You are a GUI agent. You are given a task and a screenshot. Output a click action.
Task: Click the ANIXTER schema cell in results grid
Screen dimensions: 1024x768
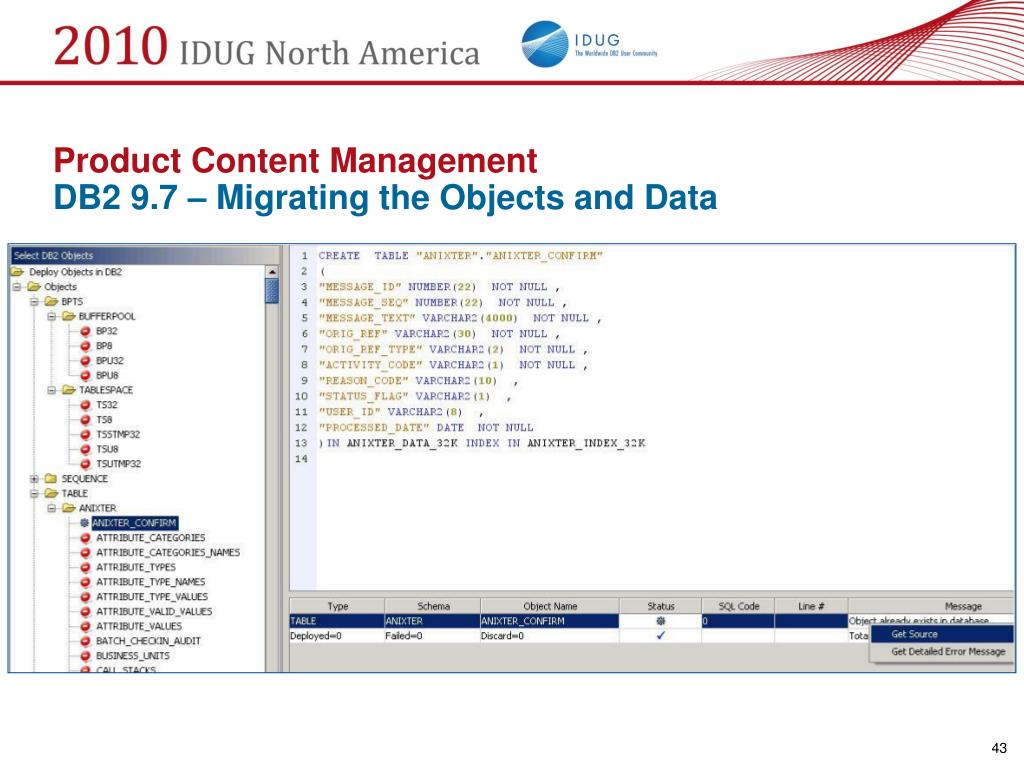point(432,621)
